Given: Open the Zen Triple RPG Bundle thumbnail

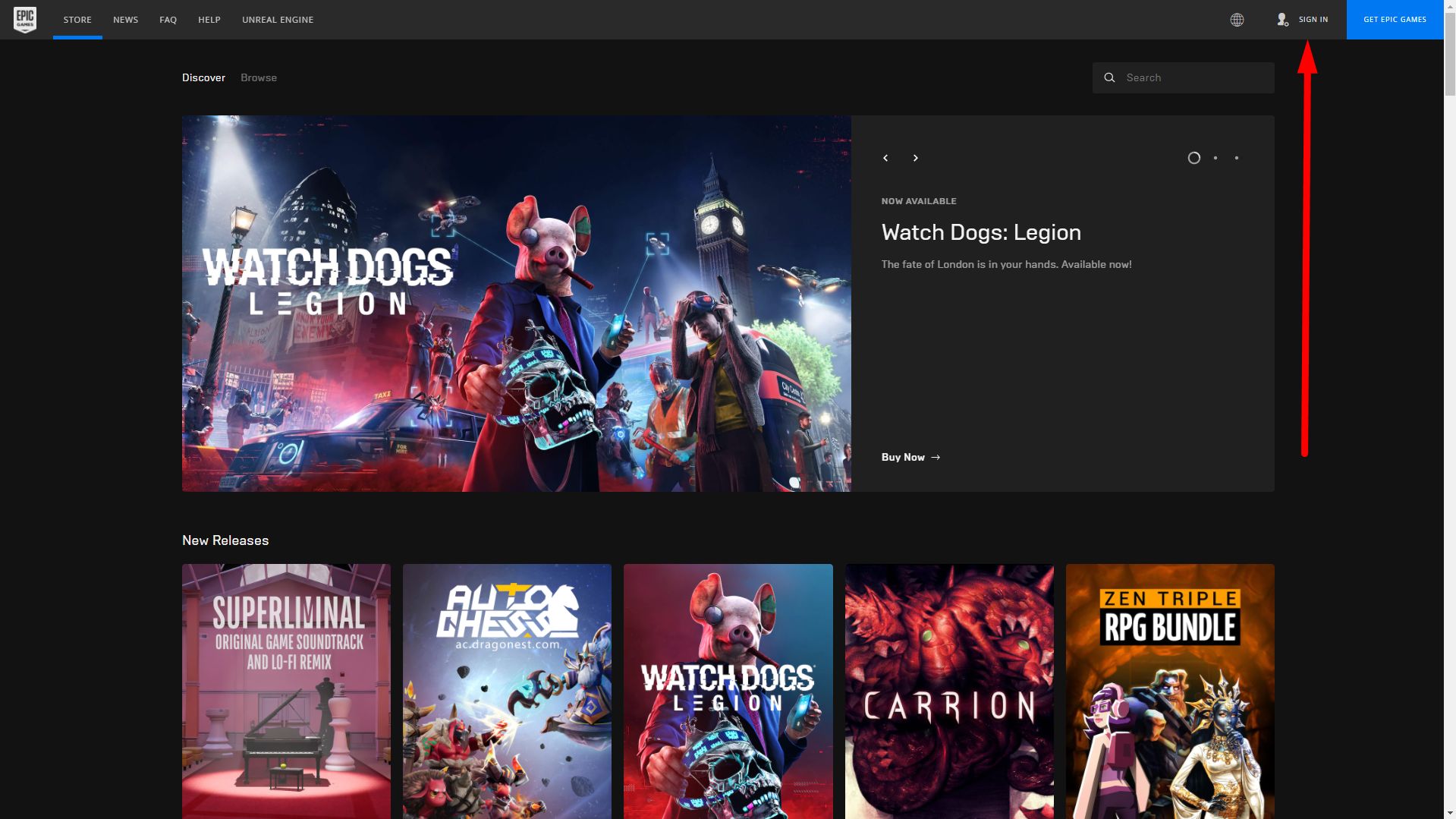Looking at the screenshot, I should 1170,691.
